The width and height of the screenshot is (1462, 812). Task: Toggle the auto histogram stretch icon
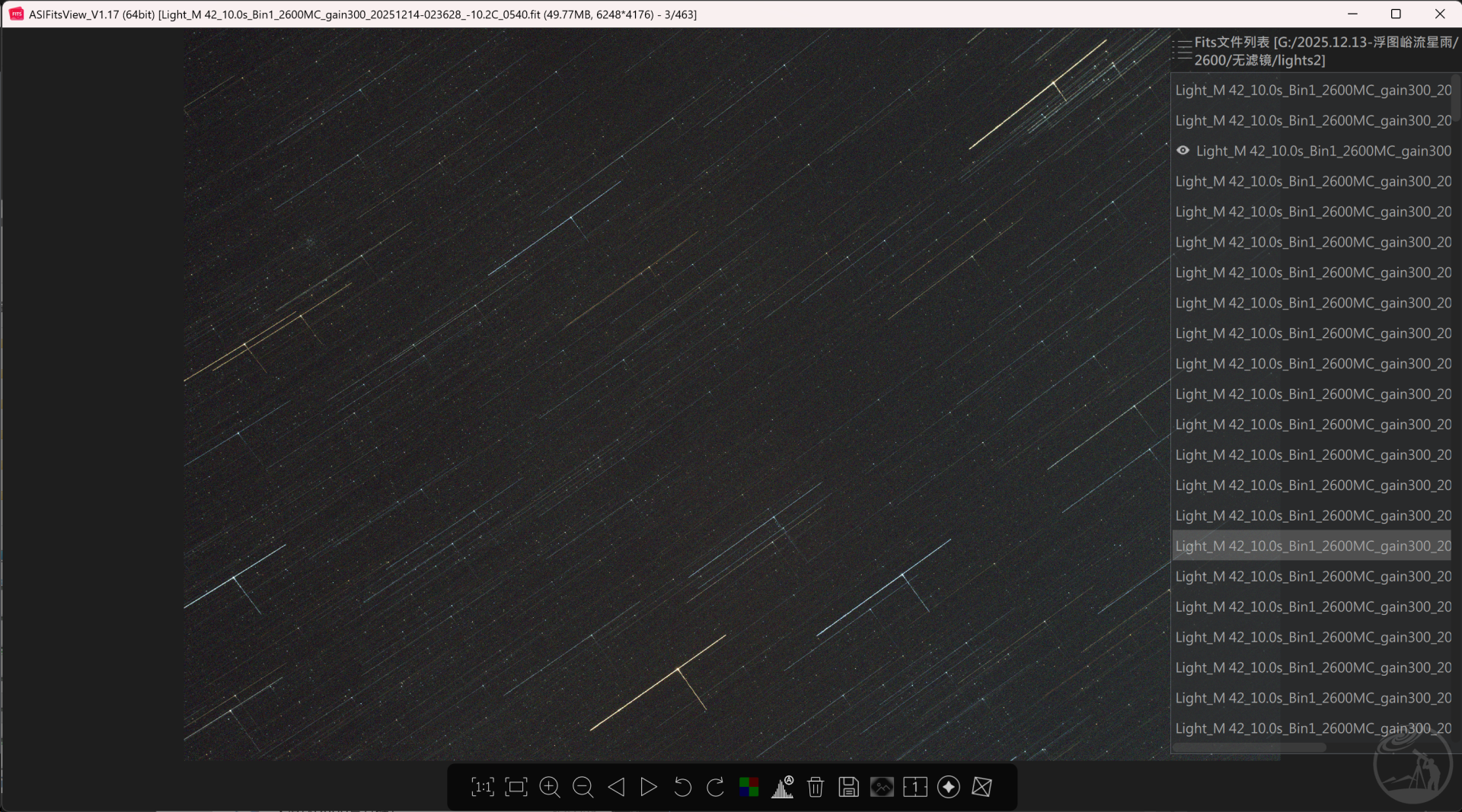782,787
